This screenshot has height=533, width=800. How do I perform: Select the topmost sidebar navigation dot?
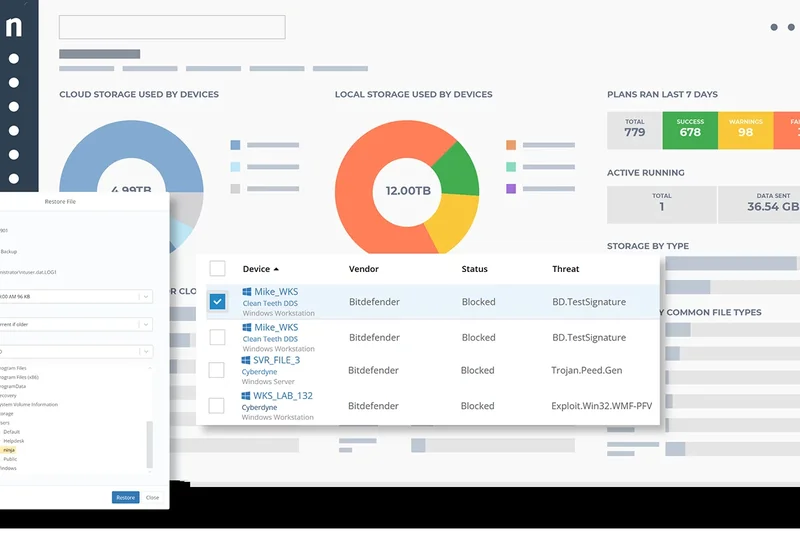(14, 59)
